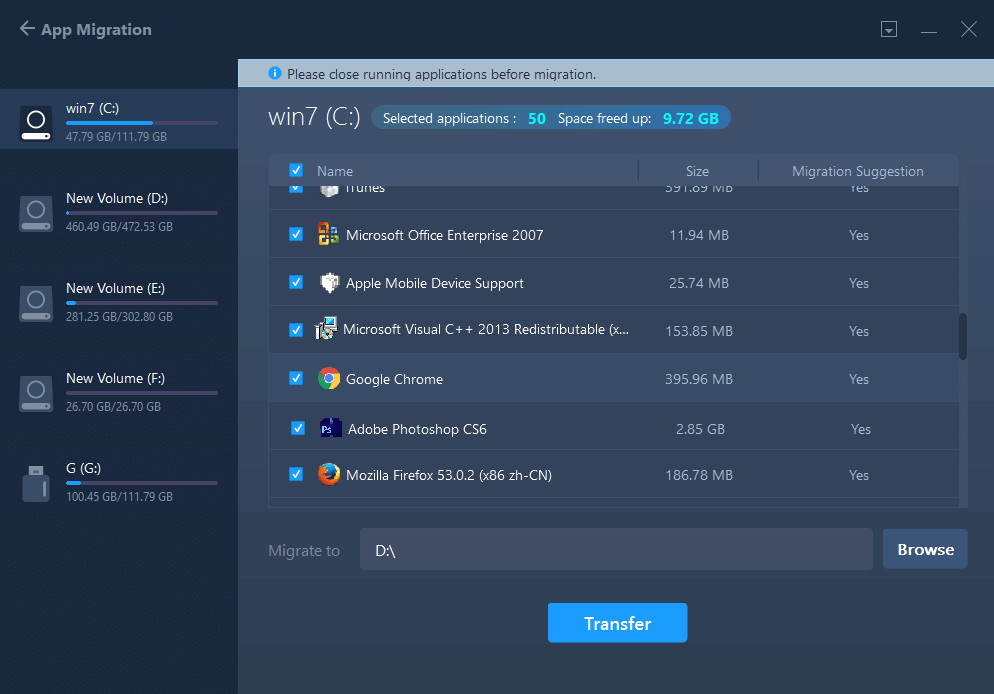The width and height of the screenshot is (994, 694).
Task: Click the Mozilla Firefox 53.0.2 name
Action: (x=449, y=475)
